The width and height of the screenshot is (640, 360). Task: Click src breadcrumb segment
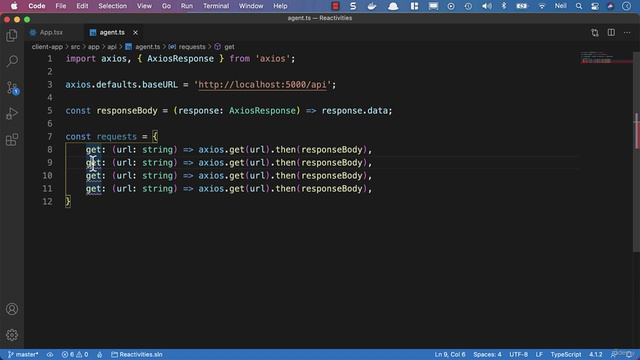[76, 47]
